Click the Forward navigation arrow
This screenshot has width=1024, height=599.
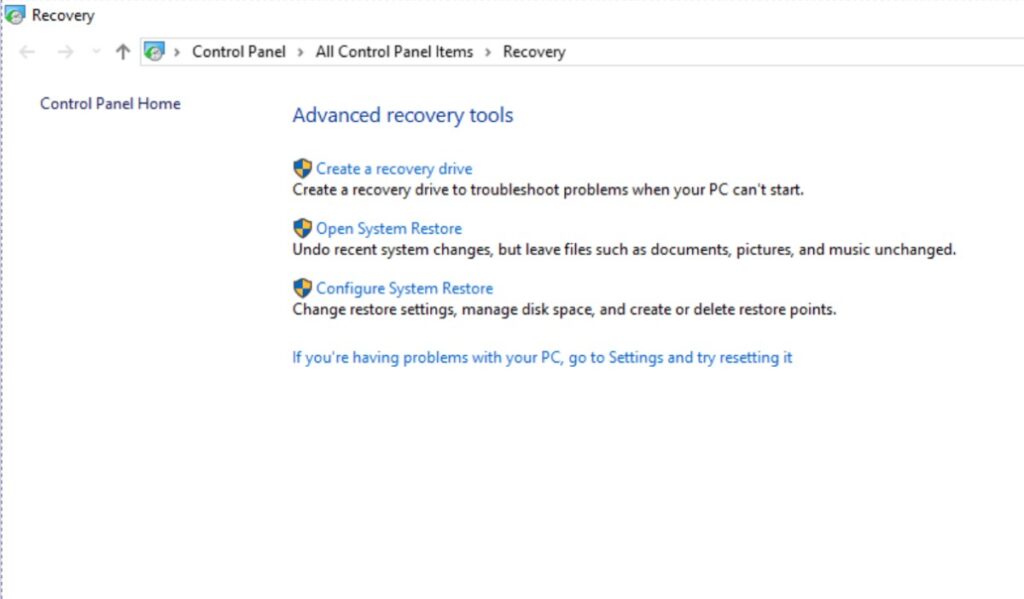[65, 52]
